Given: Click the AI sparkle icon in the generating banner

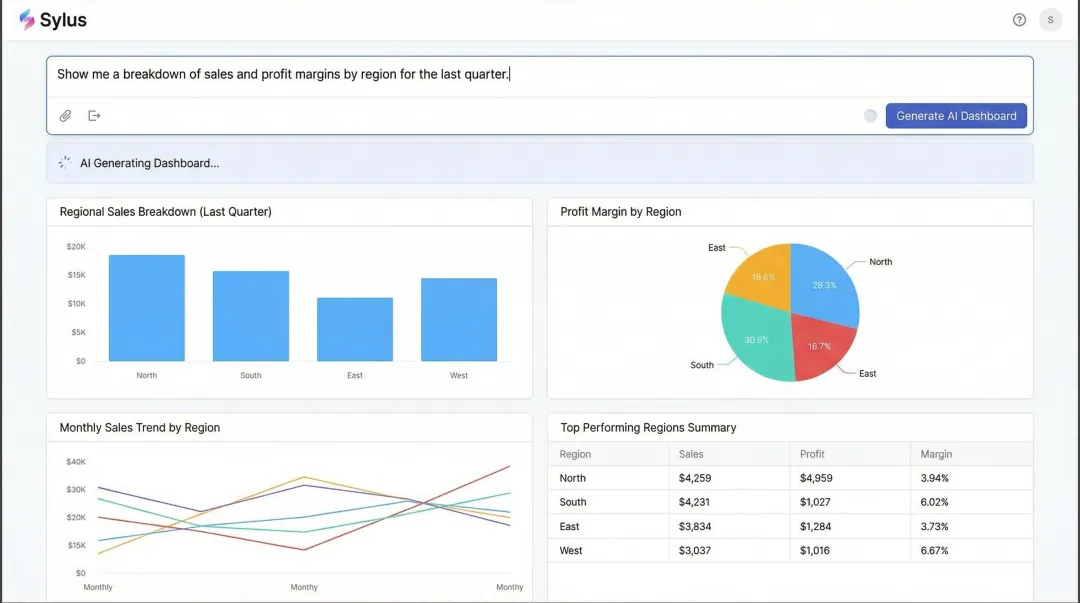Looking at the screenshot, I should coord(64,161).
